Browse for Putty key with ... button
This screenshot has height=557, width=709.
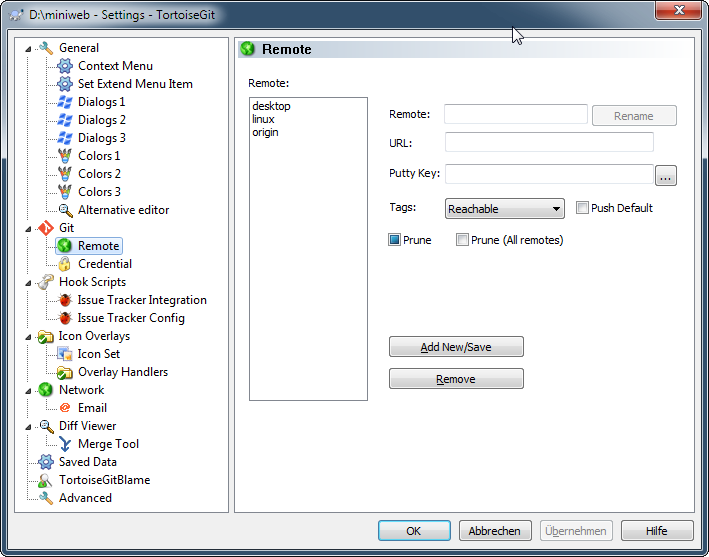(x=666, y=175)
